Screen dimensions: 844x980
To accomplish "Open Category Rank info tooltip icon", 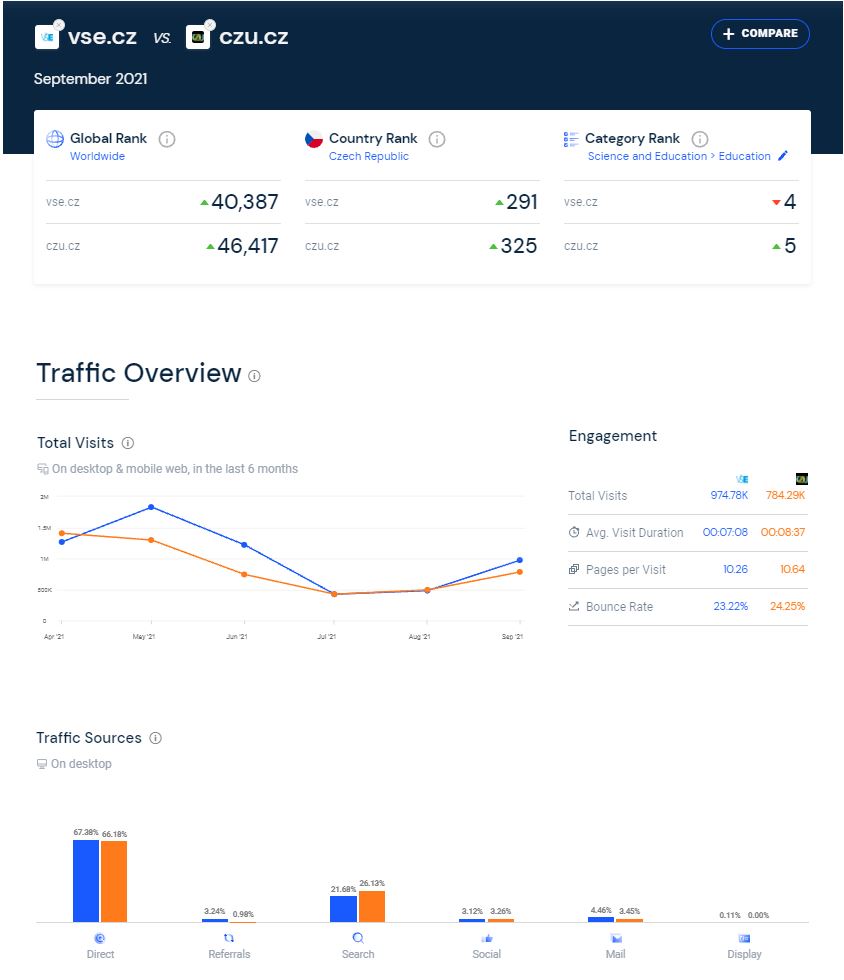I will point(700,139).
